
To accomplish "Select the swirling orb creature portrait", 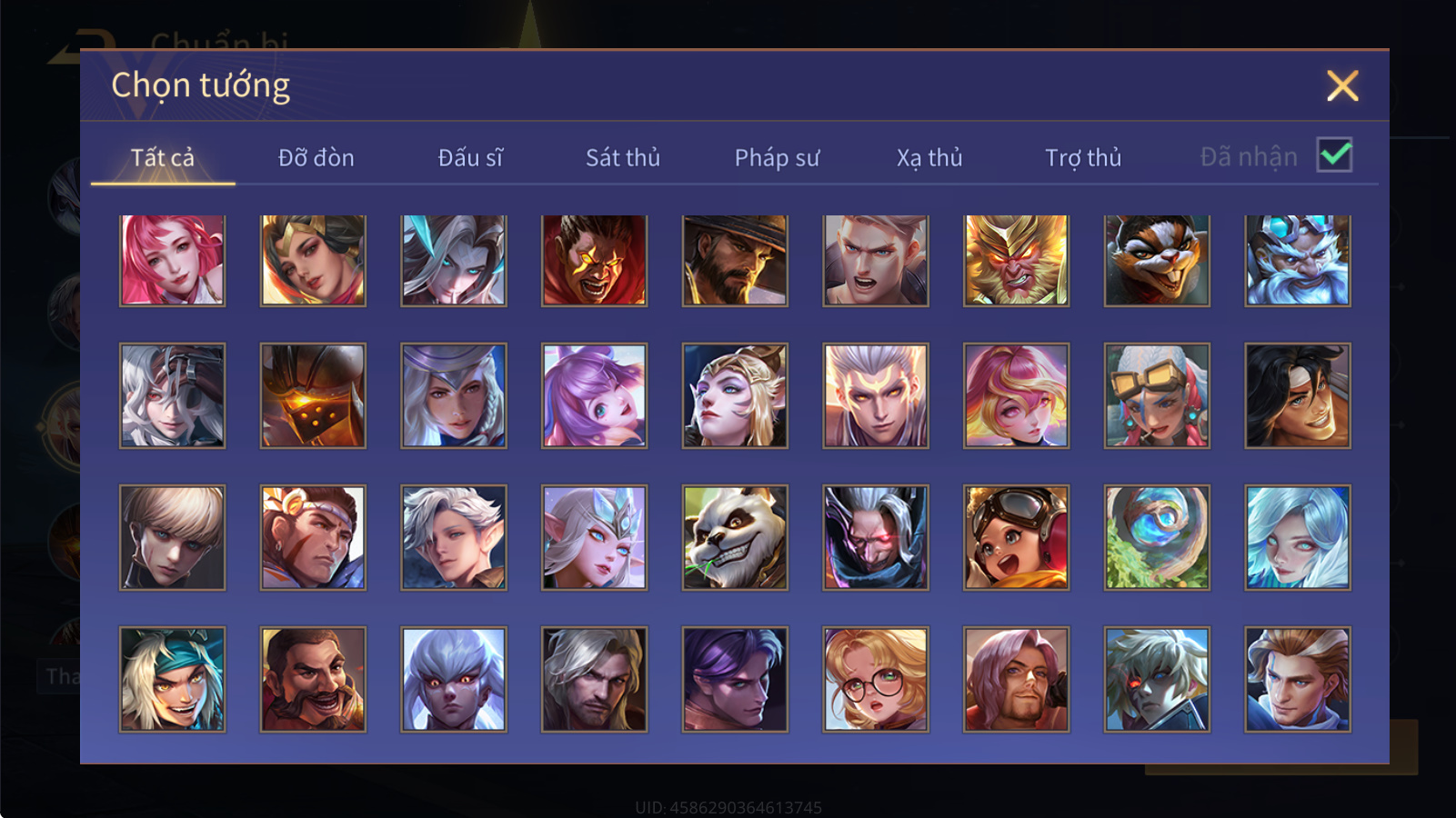I will point(1157,537).
